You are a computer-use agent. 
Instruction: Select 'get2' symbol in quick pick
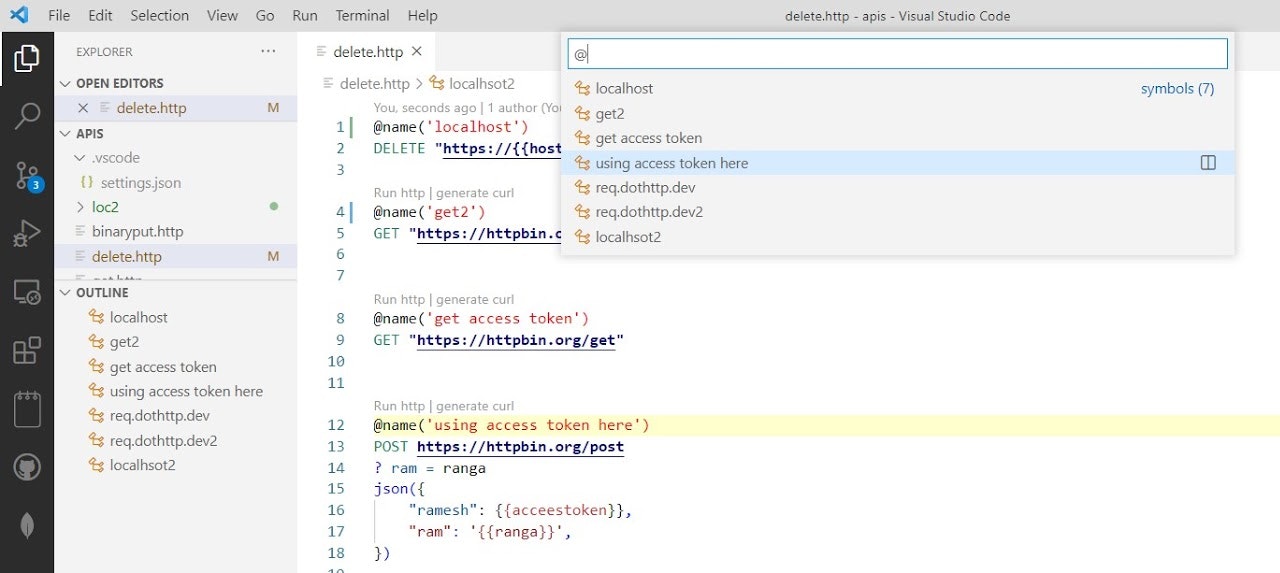tap(897, 113)
